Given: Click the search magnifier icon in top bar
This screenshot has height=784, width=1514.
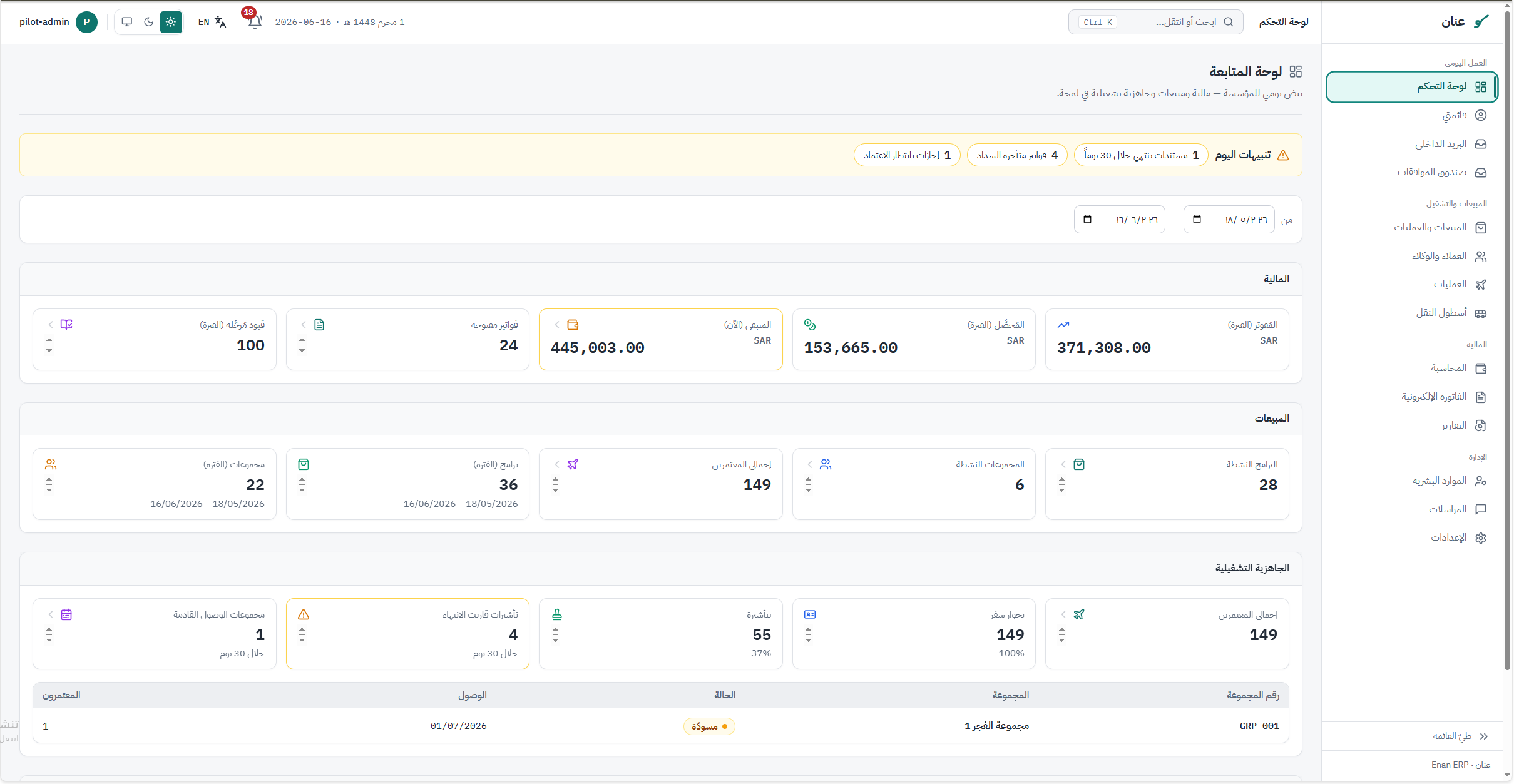Looking at the screenshot, I should (1229, 22).
